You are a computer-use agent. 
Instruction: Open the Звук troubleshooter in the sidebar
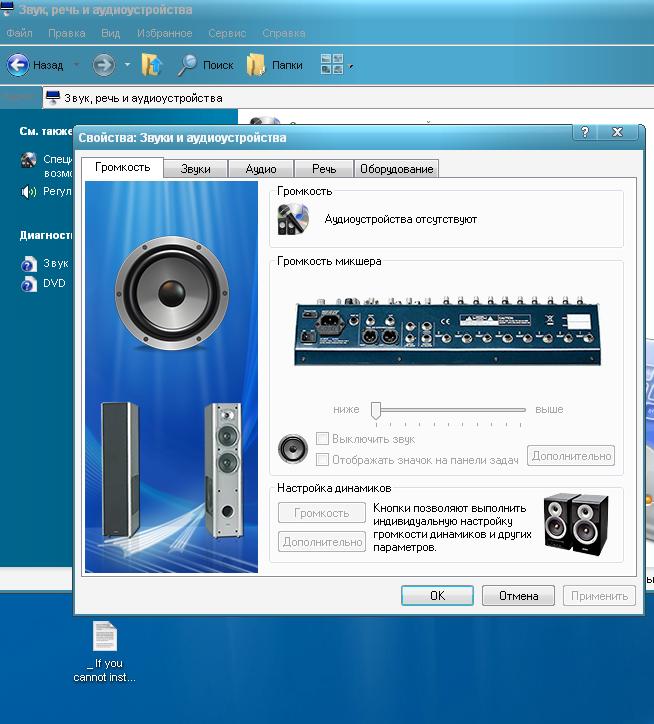[x=55, y=264]
